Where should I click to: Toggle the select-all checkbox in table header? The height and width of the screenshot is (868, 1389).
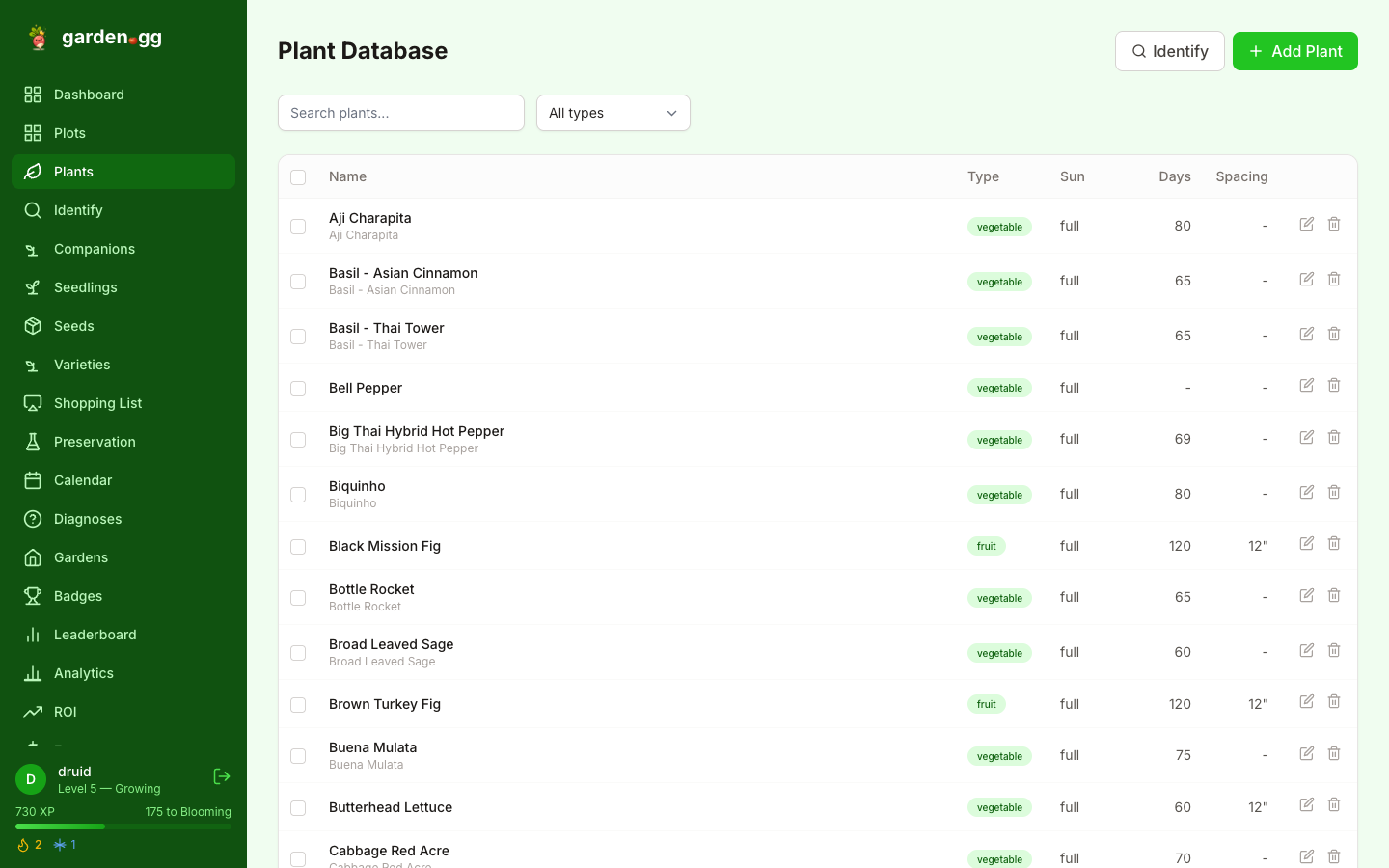click(x=298, y=177)
